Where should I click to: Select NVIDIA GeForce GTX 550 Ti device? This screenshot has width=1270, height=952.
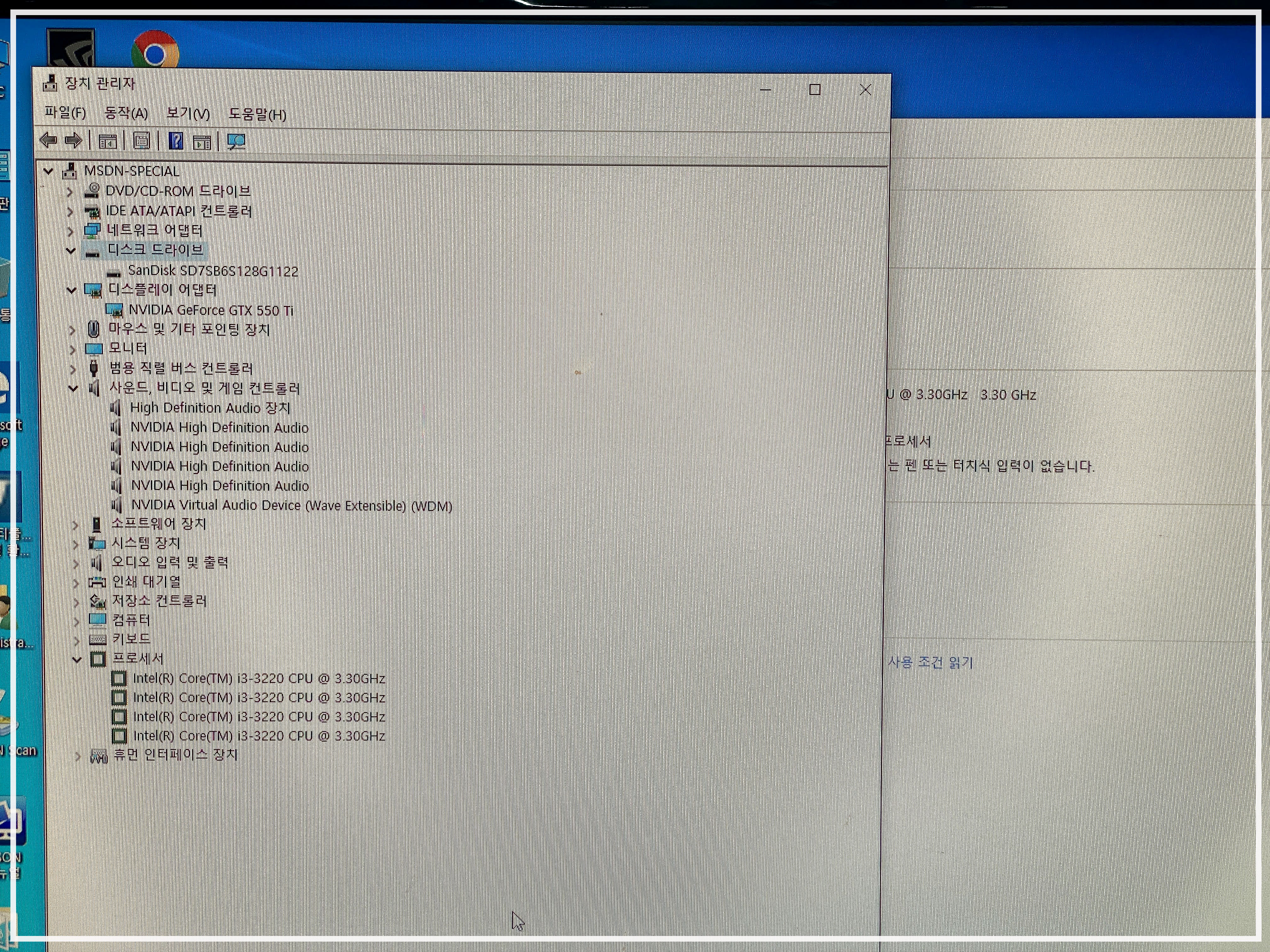[x=211, y=310]
